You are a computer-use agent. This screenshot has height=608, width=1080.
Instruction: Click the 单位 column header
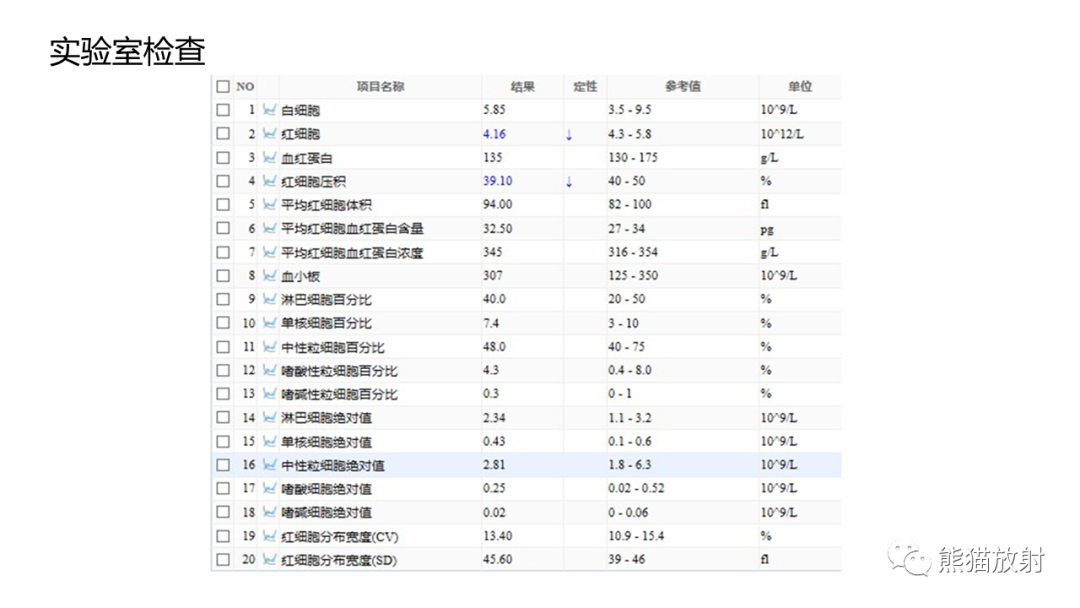point(800,87)
